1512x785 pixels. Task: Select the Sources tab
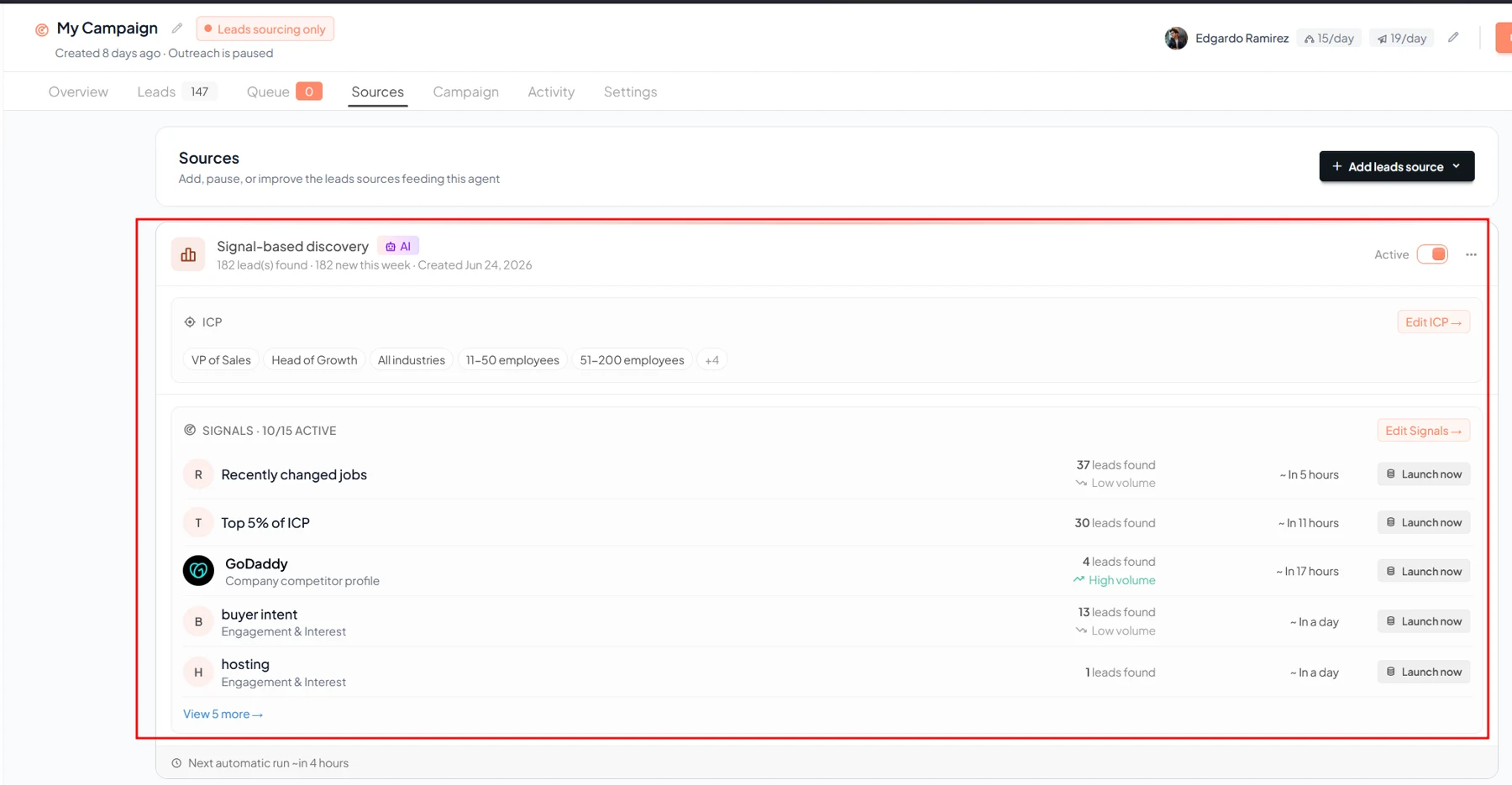[x=377, y=92]
